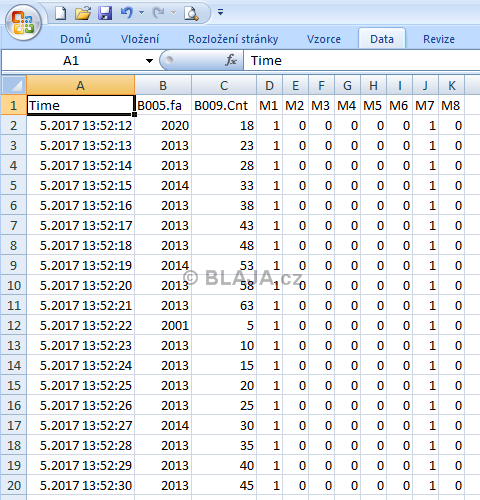Screen dimensions: 480x500
Task: Switch to the Domů ribbon tab
Action: click(75, 39)
